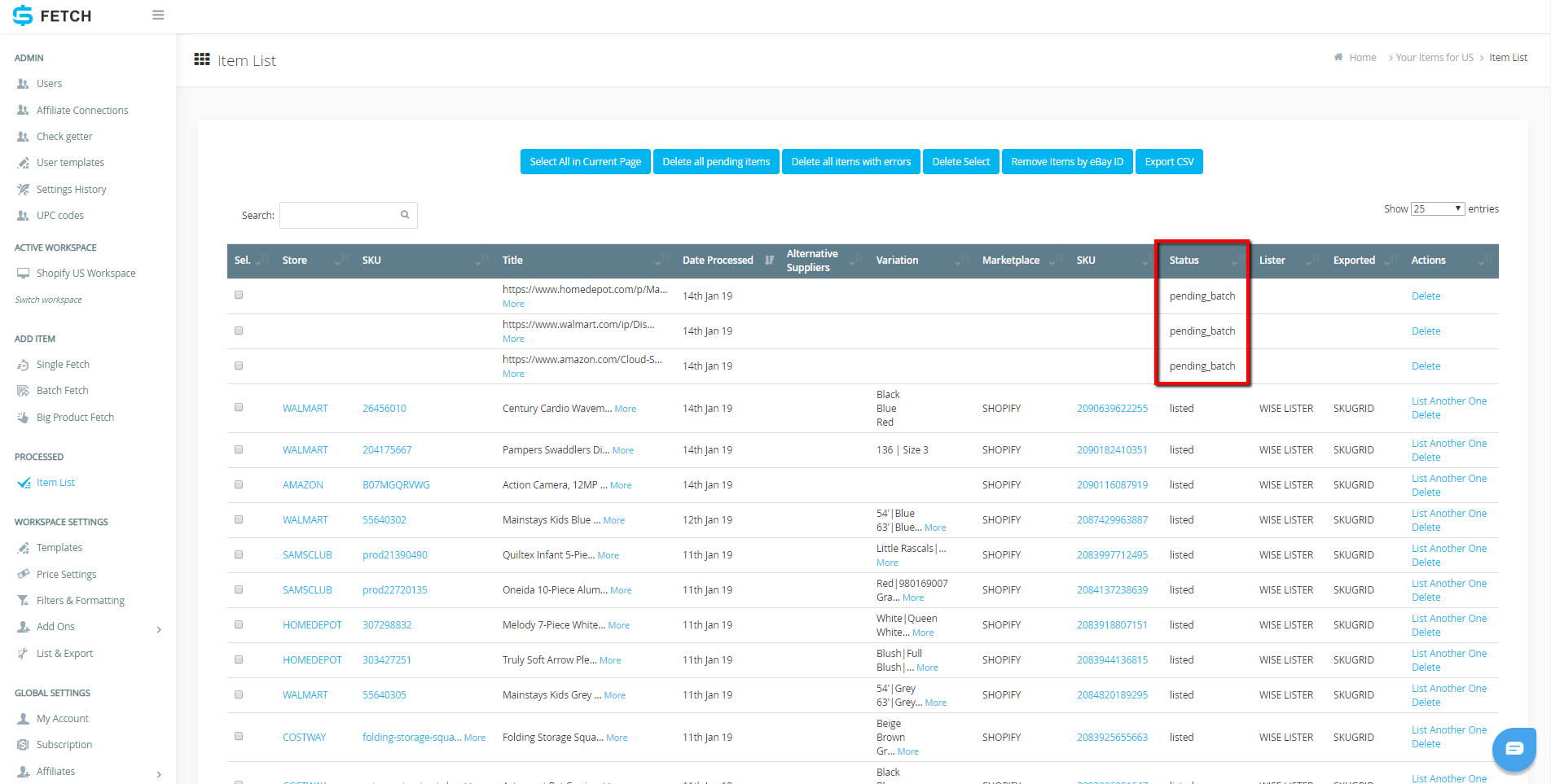This screenshot has height=784, width=1551.
Task: Click the Filters & Formatting funnel icon
Action: (x=23, y=601)
